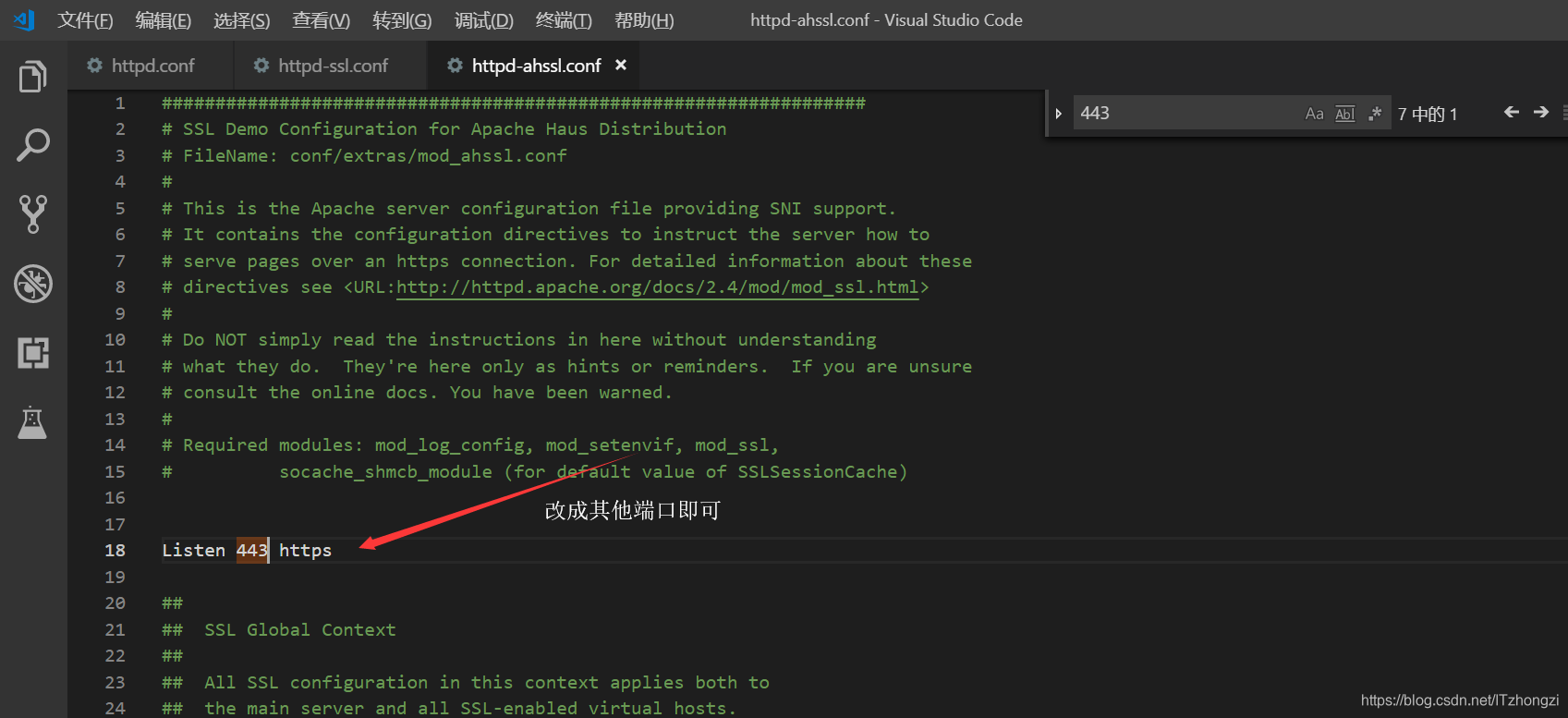This screenshot has height=718, width=1568.
Task: Open the Explorer view in activity bar
Action: coord(33,77)
